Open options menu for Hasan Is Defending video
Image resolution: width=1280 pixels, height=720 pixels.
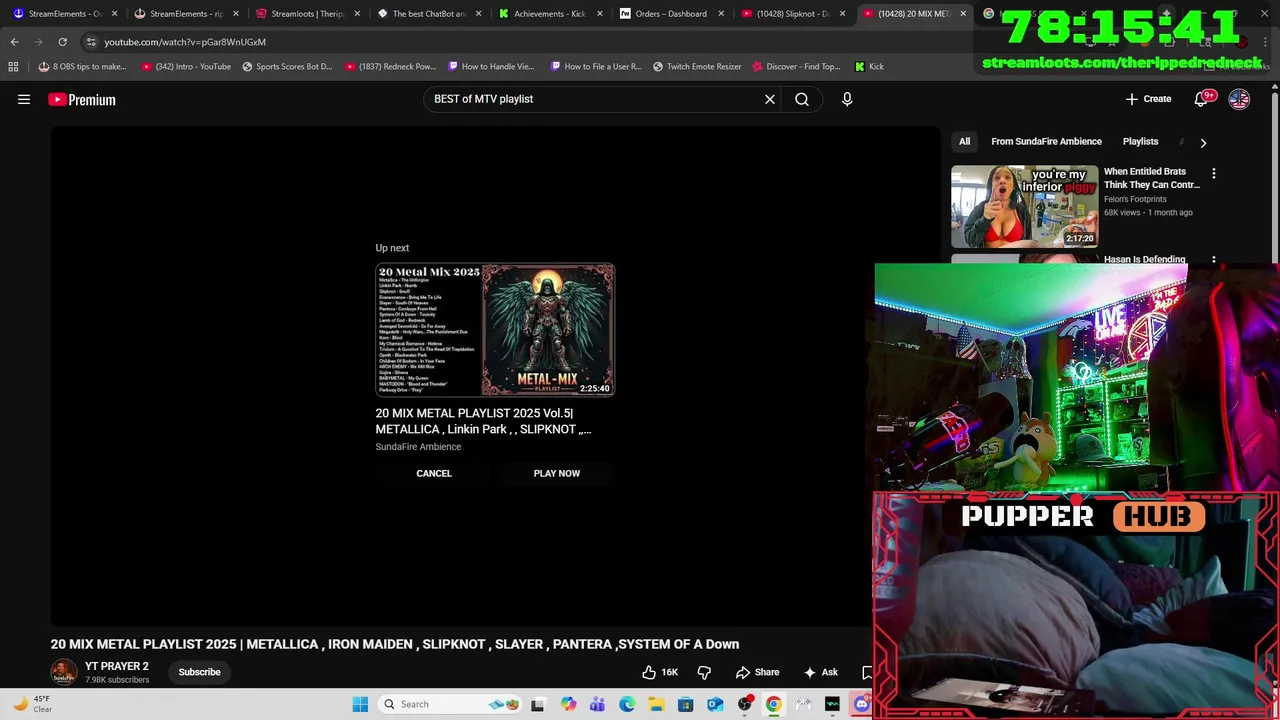coord(1214,260)
